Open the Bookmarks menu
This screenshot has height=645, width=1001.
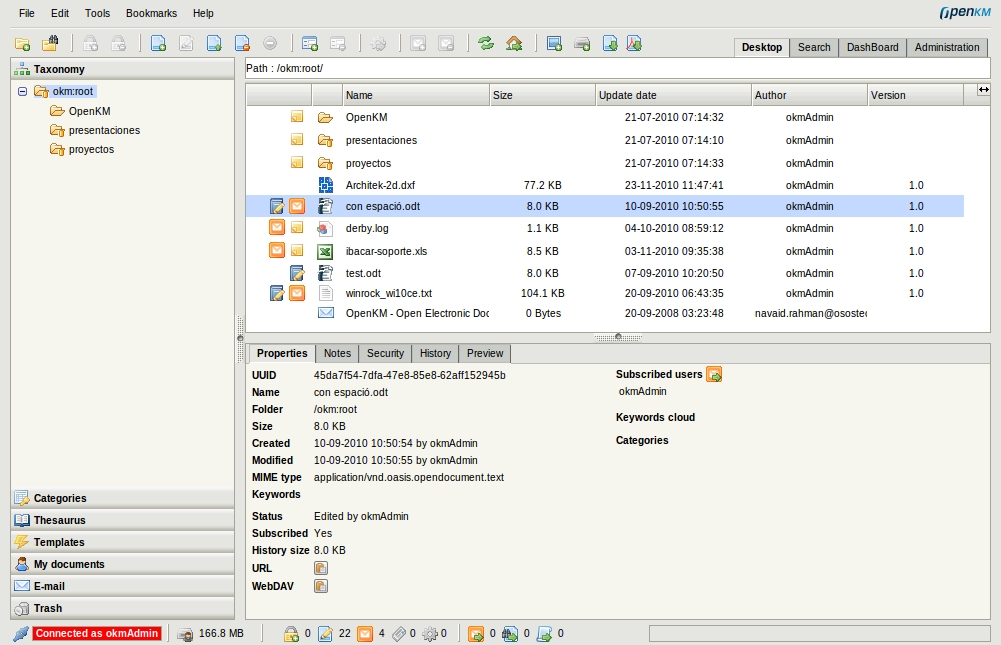pyautogui.click(x=151, y=13)
